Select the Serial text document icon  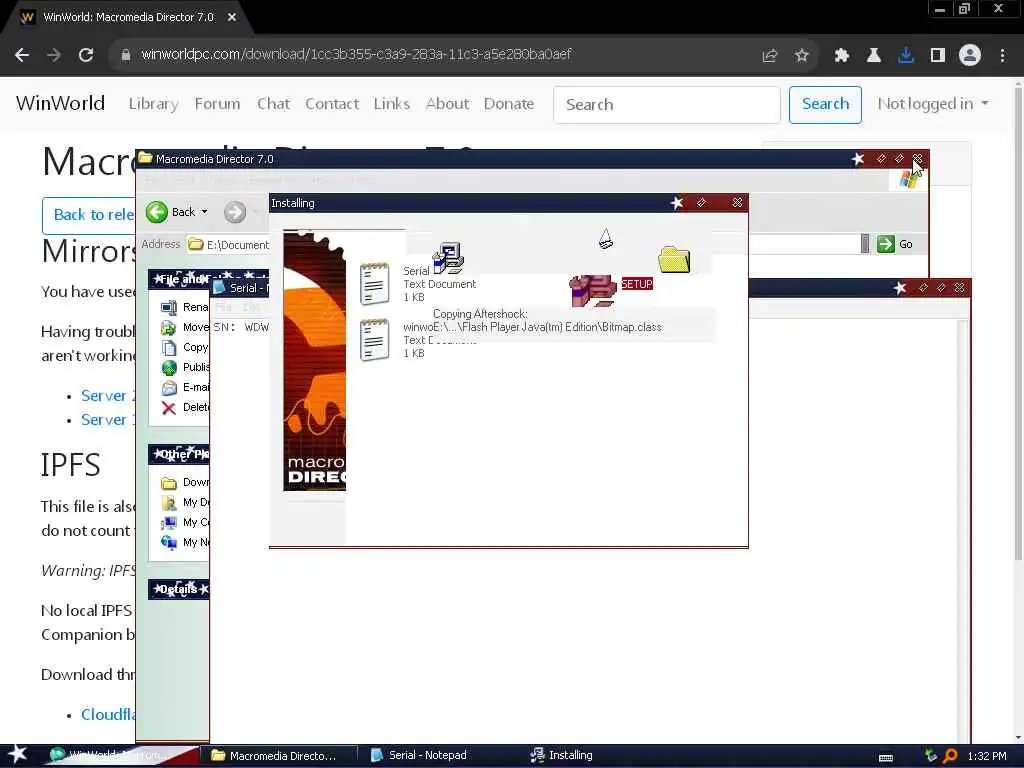tap(374, 284)
